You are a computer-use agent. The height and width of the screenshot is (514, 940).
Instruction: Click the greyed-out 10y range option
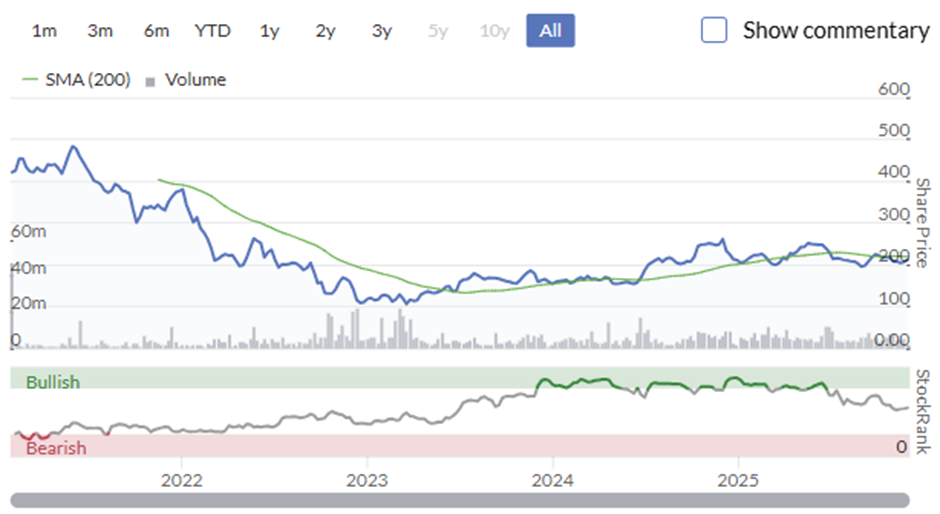pos(494,31)
